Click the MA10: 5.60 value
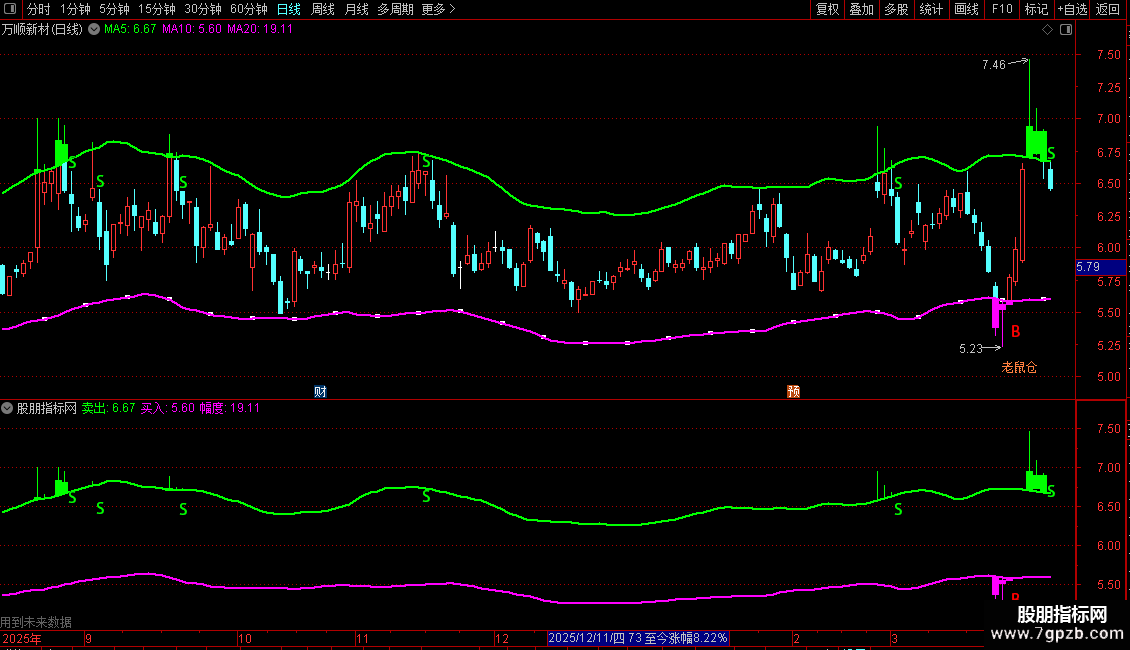Viewport: 1130px width, 650px height. (x=192, y=29)
